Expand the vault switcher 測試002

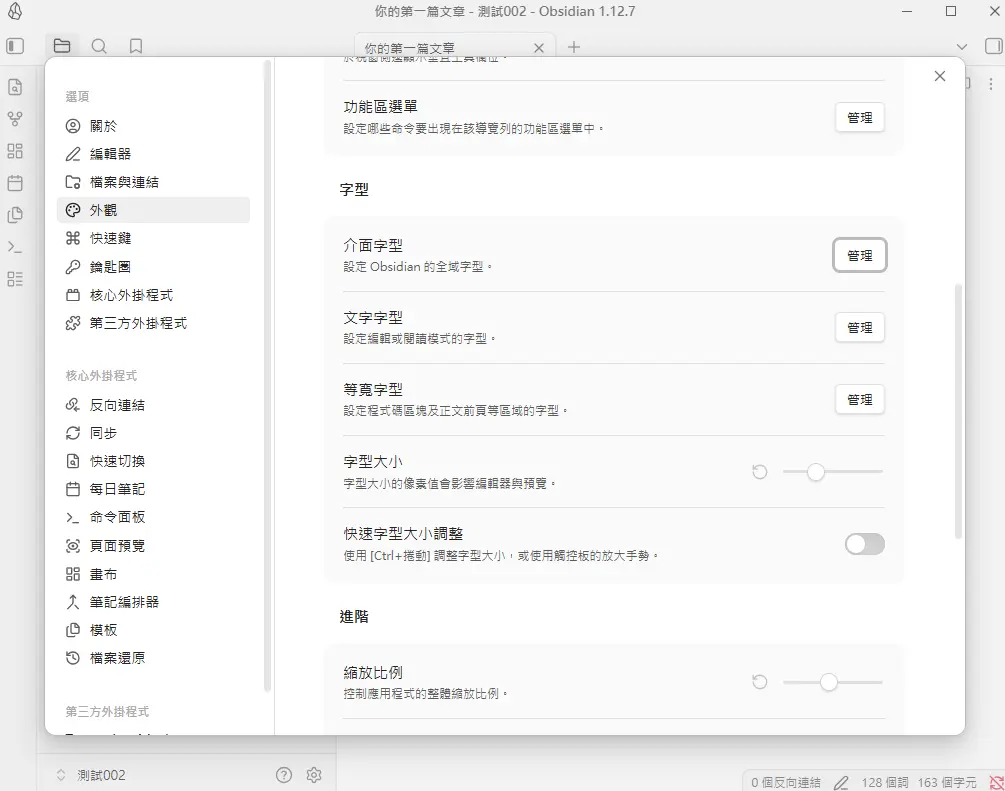pyautogui.click(x=90, y=775)
